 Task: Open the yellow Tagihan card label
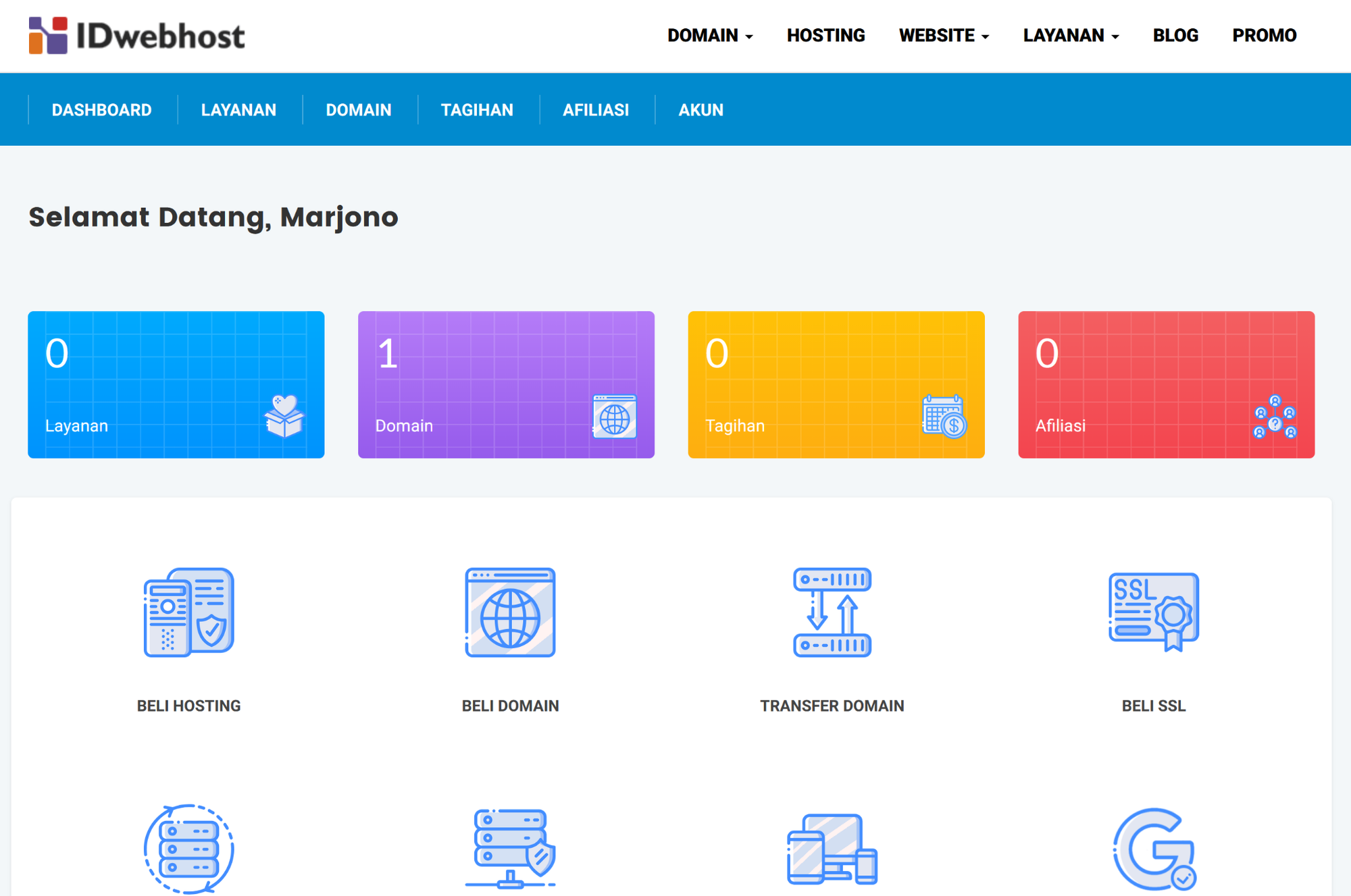click(735, 426)
